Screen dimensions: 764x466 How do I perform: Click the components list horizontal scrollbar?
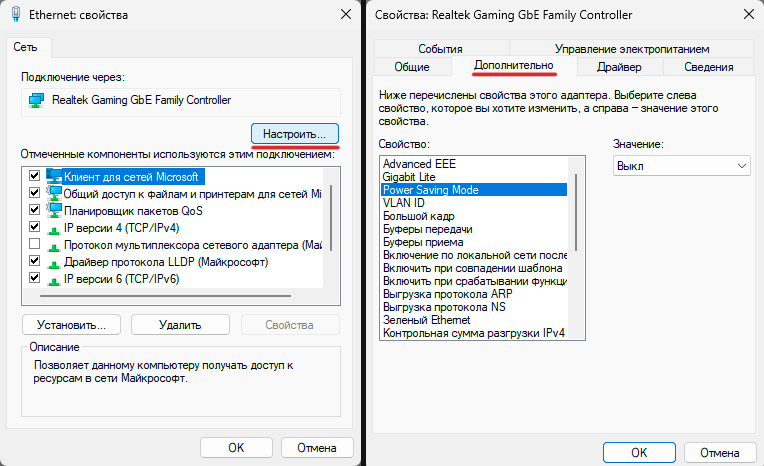click(166, 295)
